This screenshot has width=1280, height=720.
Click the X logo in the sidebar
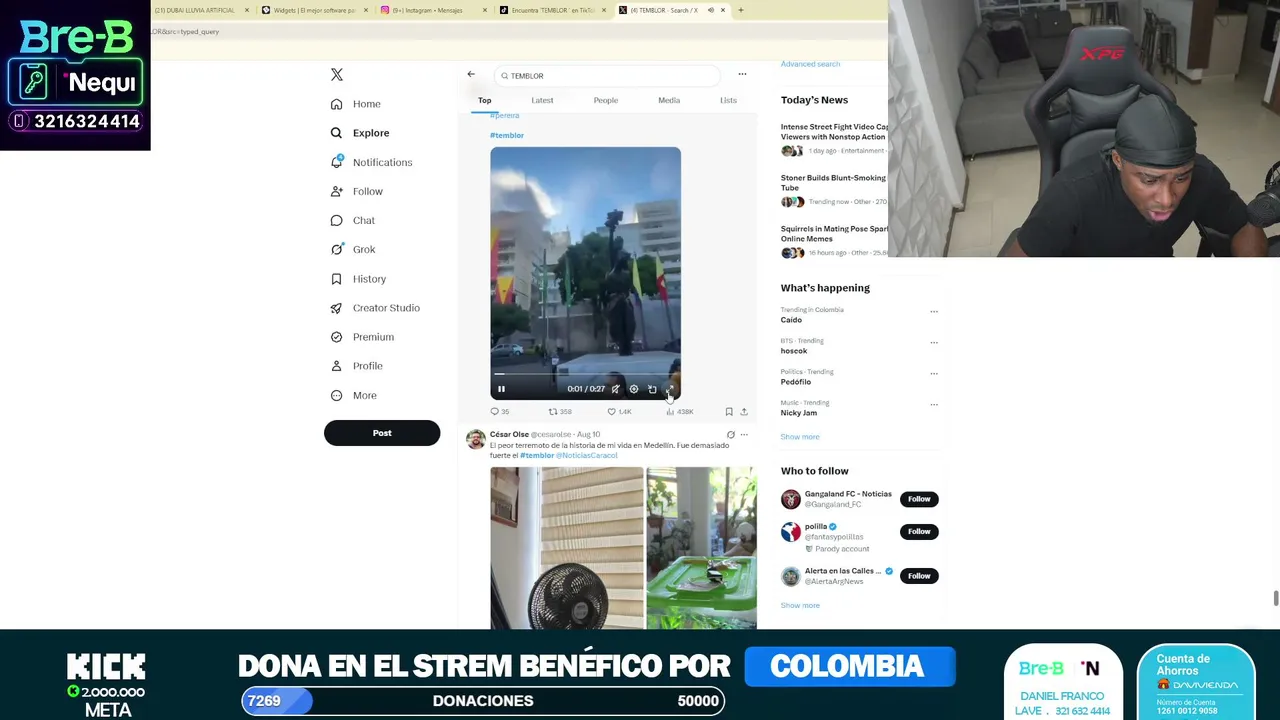[337, 75]
